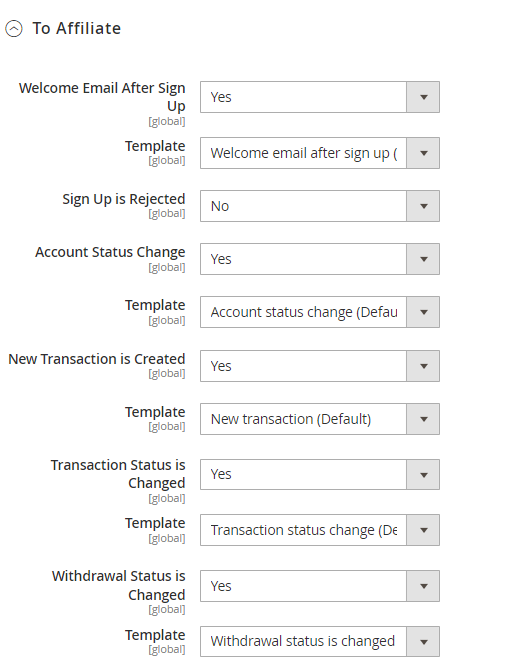Click arrow of Sign Up is Rejected select
508x671 pixels.
423,206
